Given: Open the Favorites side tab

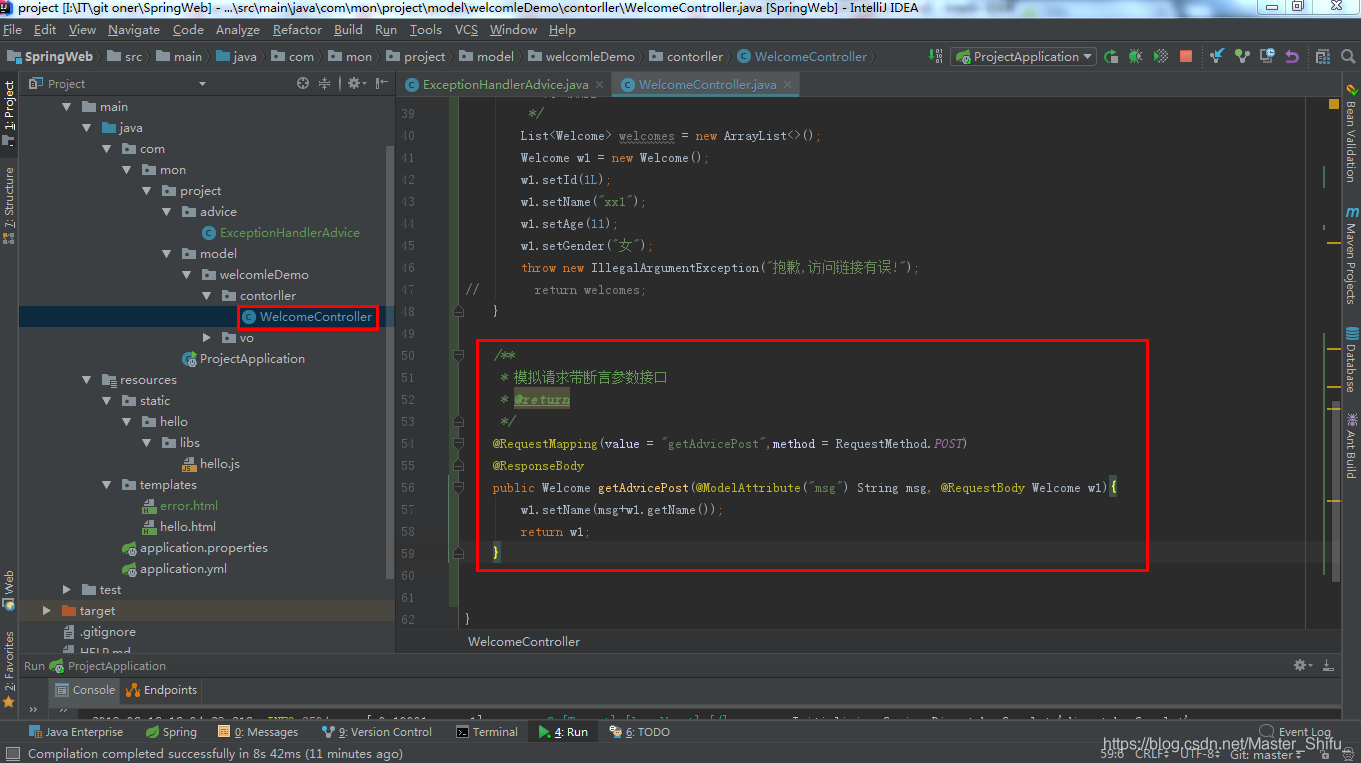Looking at the screenshot, I should tap(9, 669).
